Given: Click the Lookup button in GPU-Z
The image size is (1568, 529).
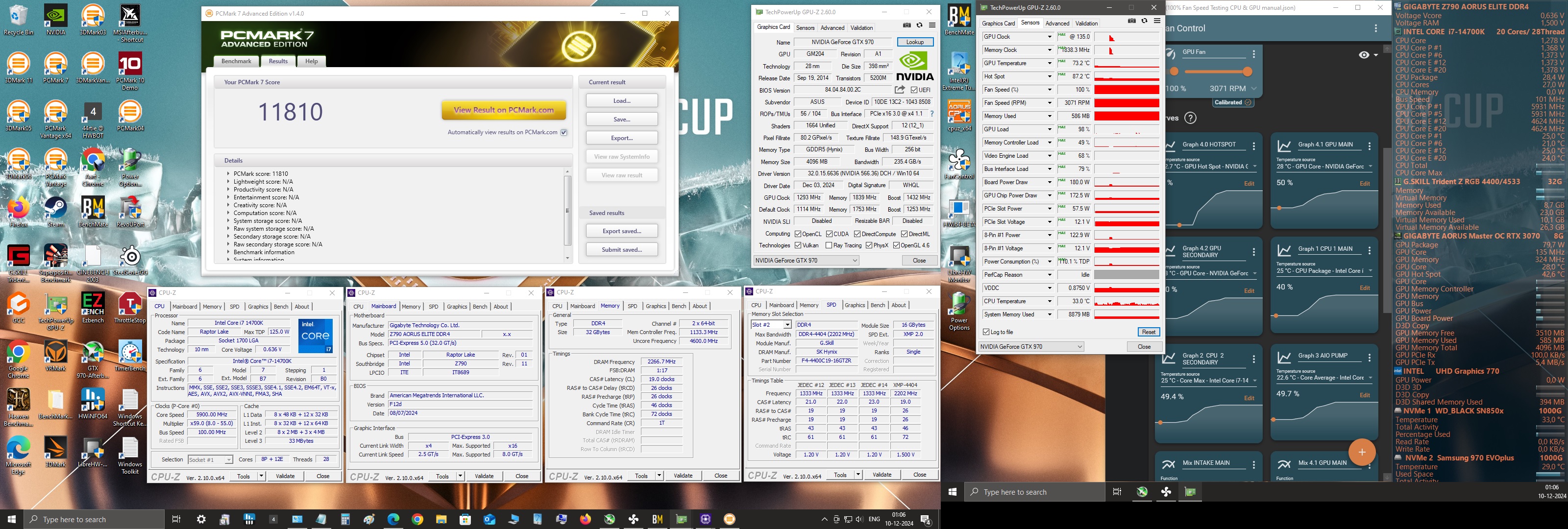Looking at the screenshot, I should 915,42.
